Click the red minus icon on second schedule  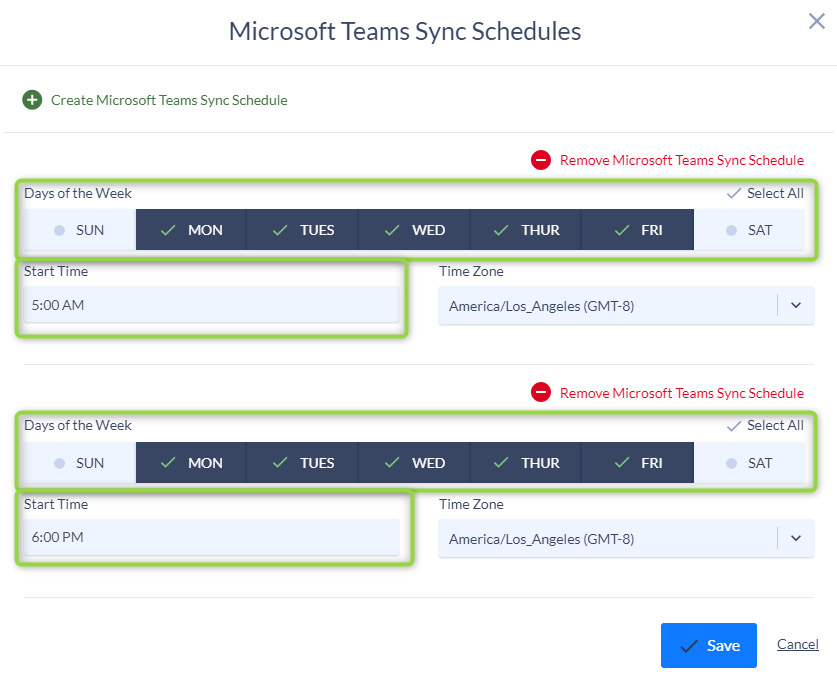point(541,392)
